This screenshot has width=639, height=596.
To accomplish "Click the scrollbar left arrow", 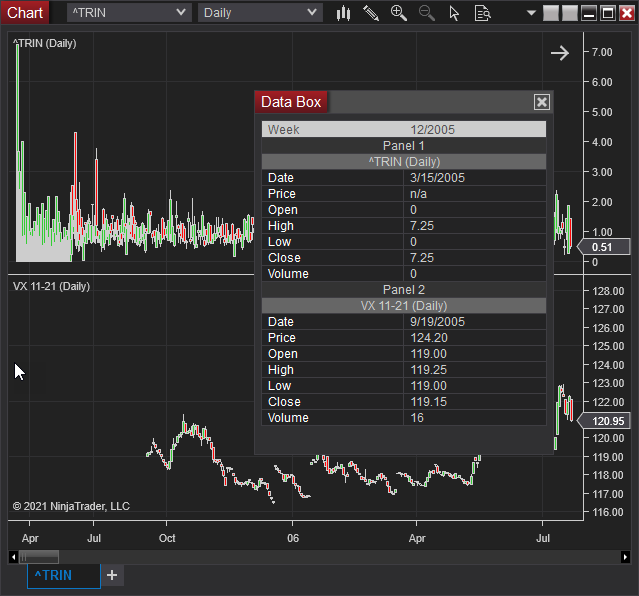I will 13,557.
